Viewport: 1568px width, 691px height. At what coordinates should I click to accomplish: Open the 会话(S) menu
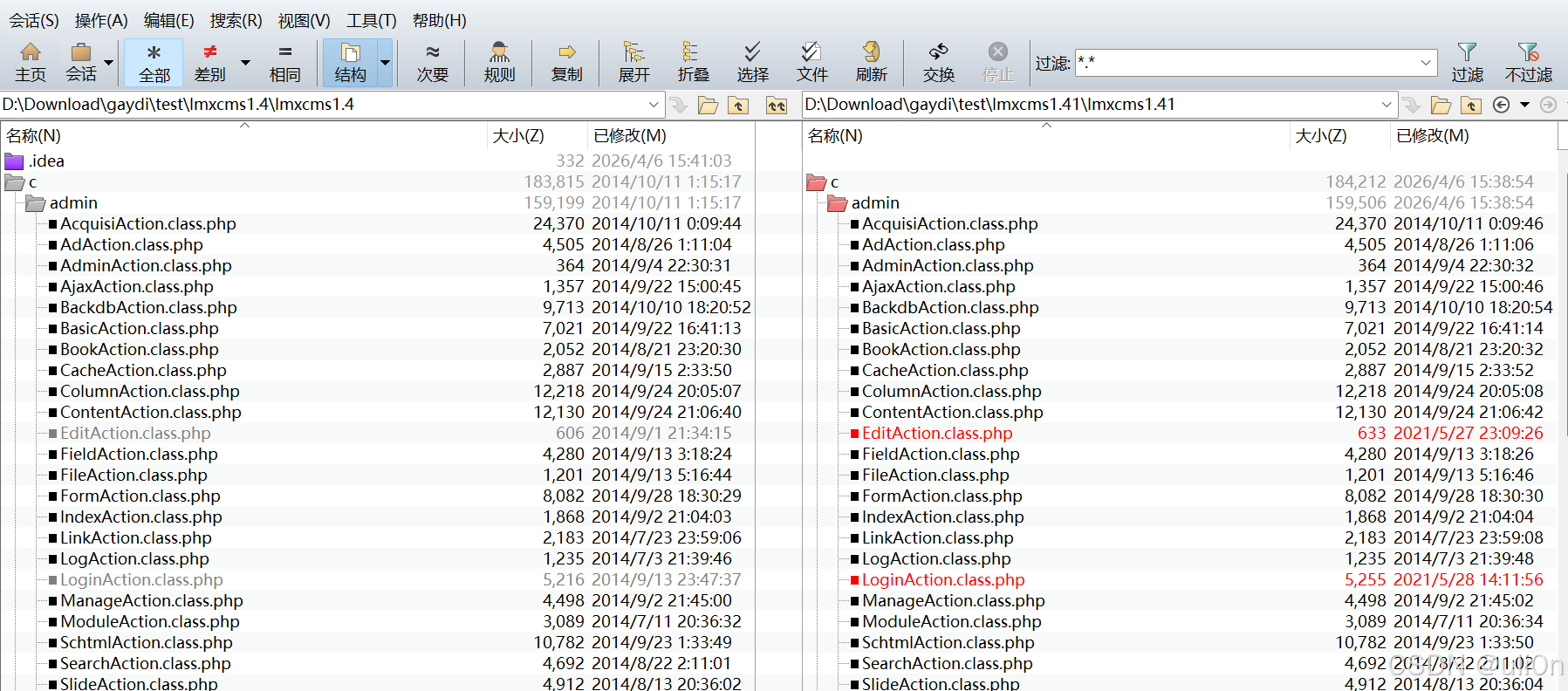tap(34, 20)
